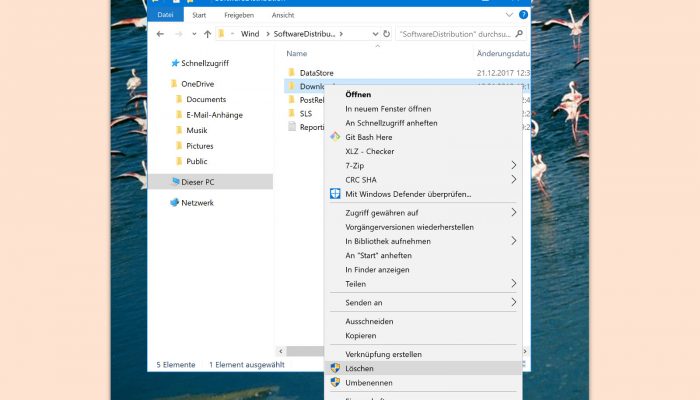Open the E-Mail-Anhänge folder
700x400 pixels.
coord(214,115)
